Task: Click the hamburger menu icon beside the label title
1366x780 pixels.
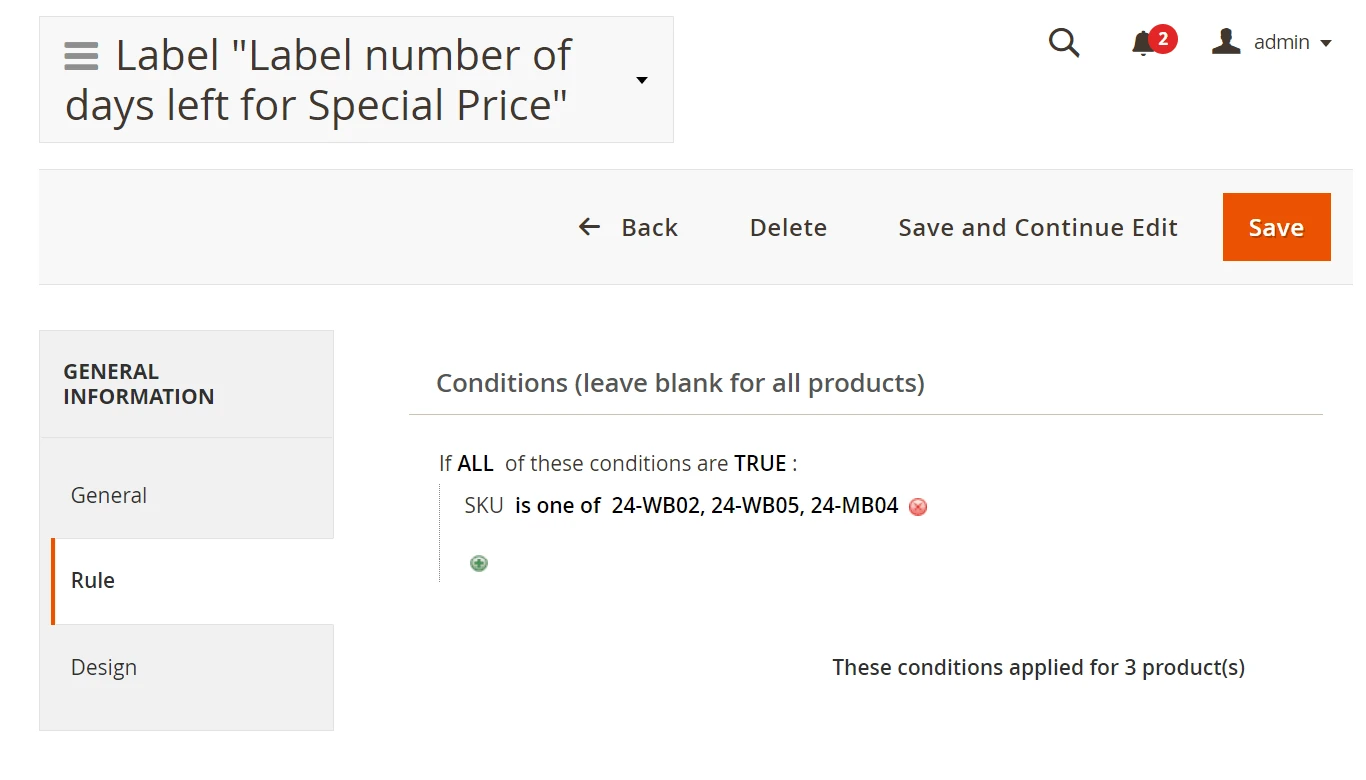Action: (81, 56)
